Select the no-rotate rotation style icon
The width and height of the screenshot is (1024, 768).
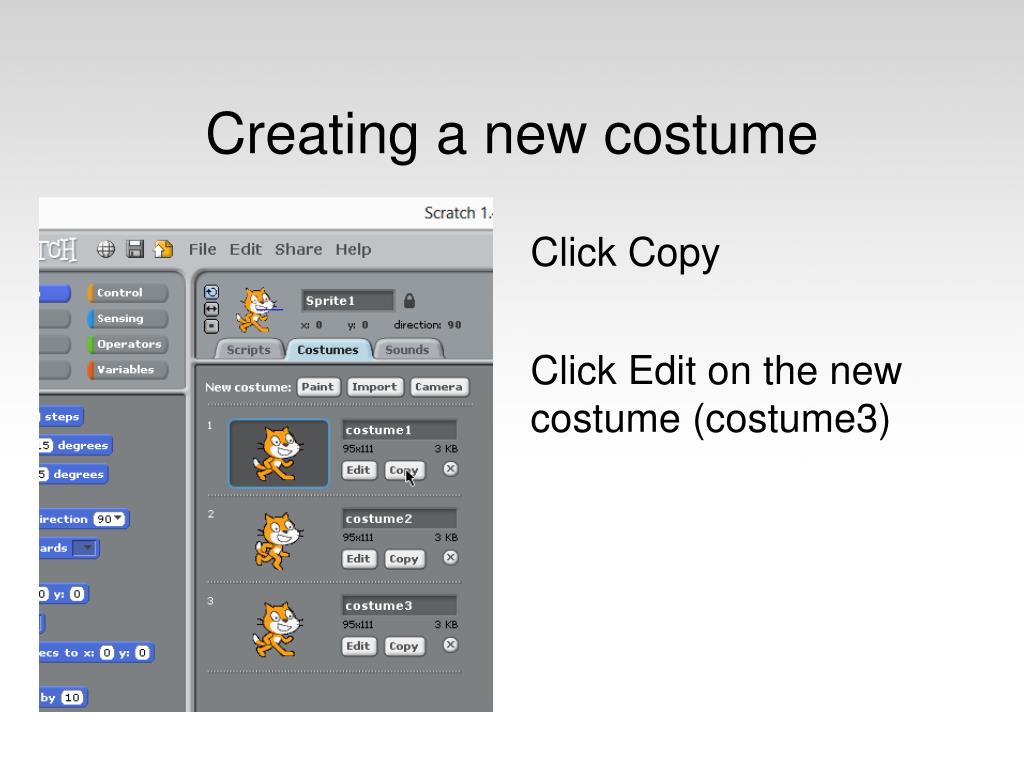pyautogui.click(x=212, y=326)
